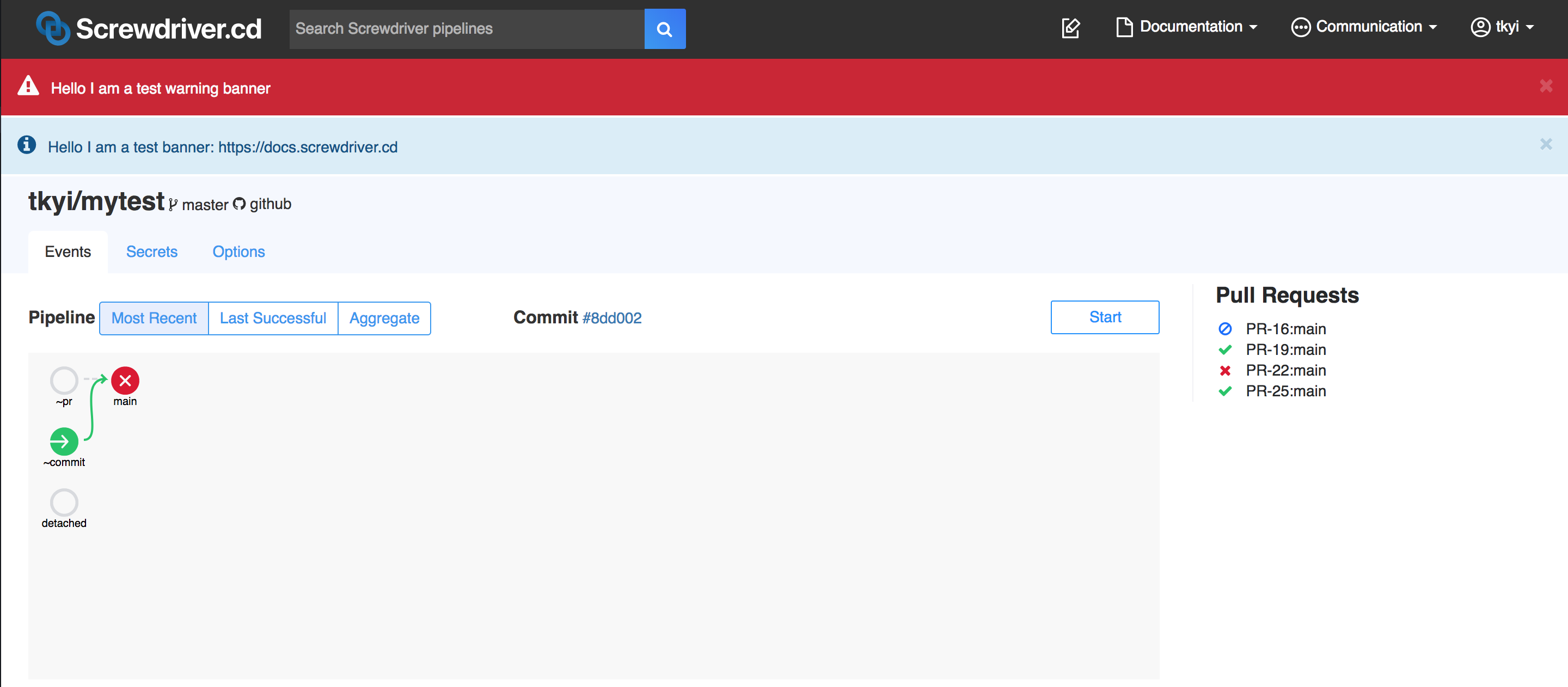The width and height of the screenshot is (1568, 687).
Task: Switch to the Secrets tab
Action: point(151,252)
